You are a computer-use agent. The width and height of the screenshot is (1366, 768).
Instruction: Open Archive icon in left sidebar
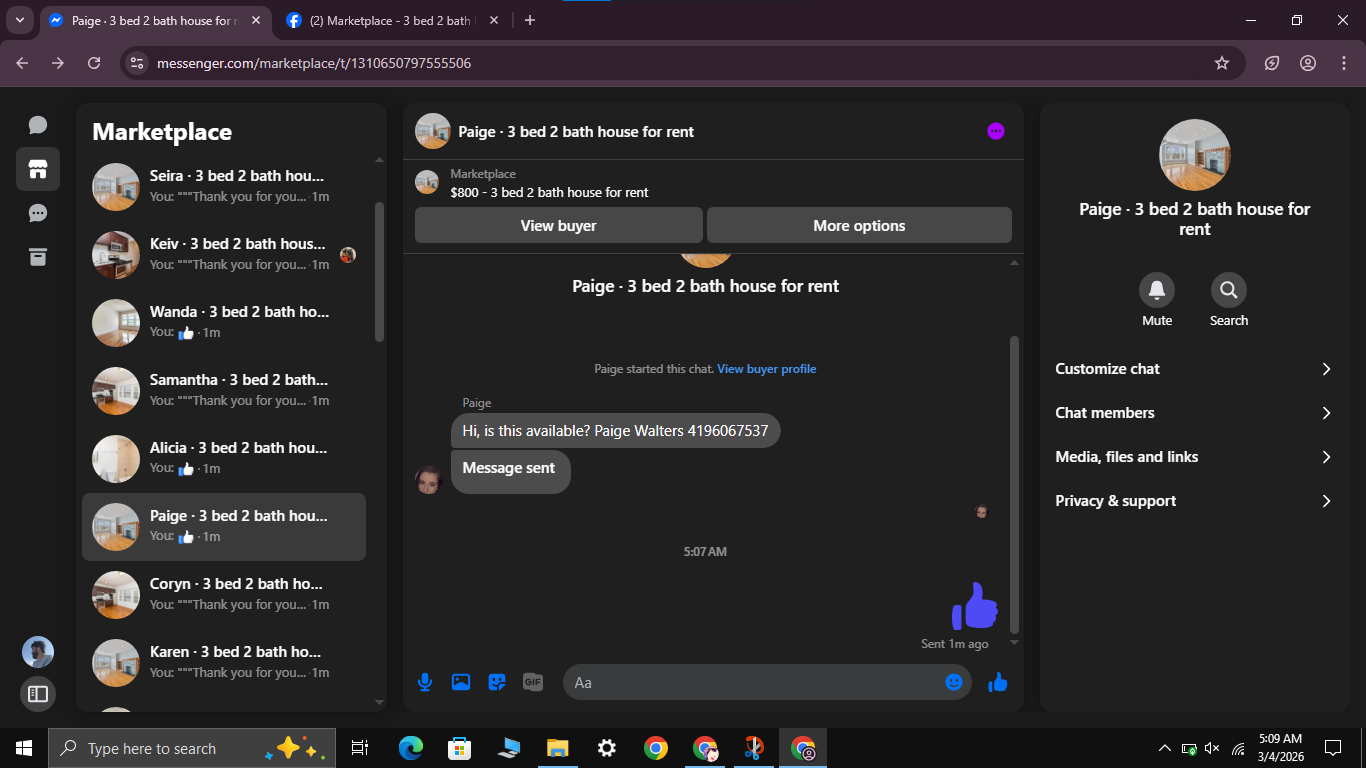coord(38,257)
